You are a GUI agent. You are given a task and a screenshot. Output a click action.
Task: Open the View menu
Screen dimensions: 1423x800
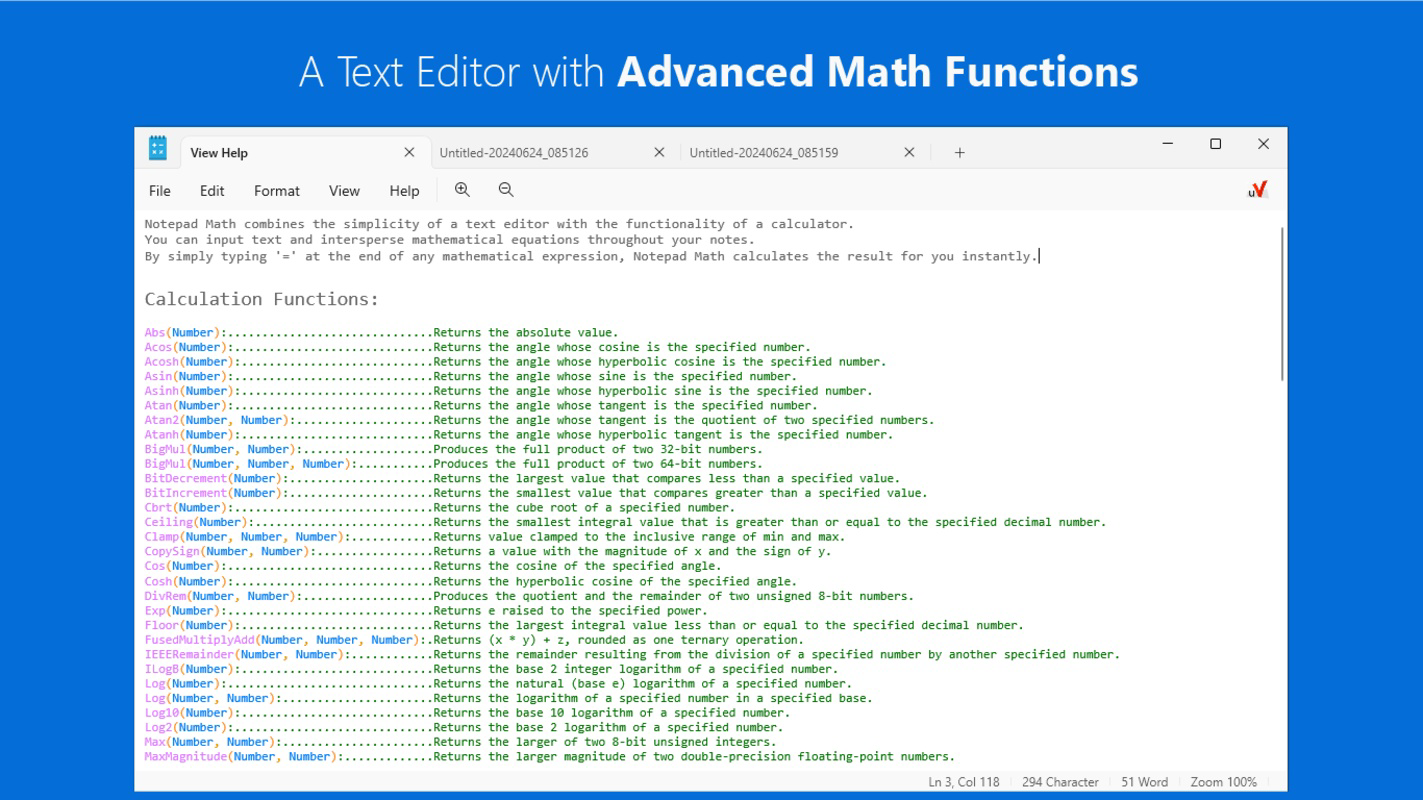(344, 190)
